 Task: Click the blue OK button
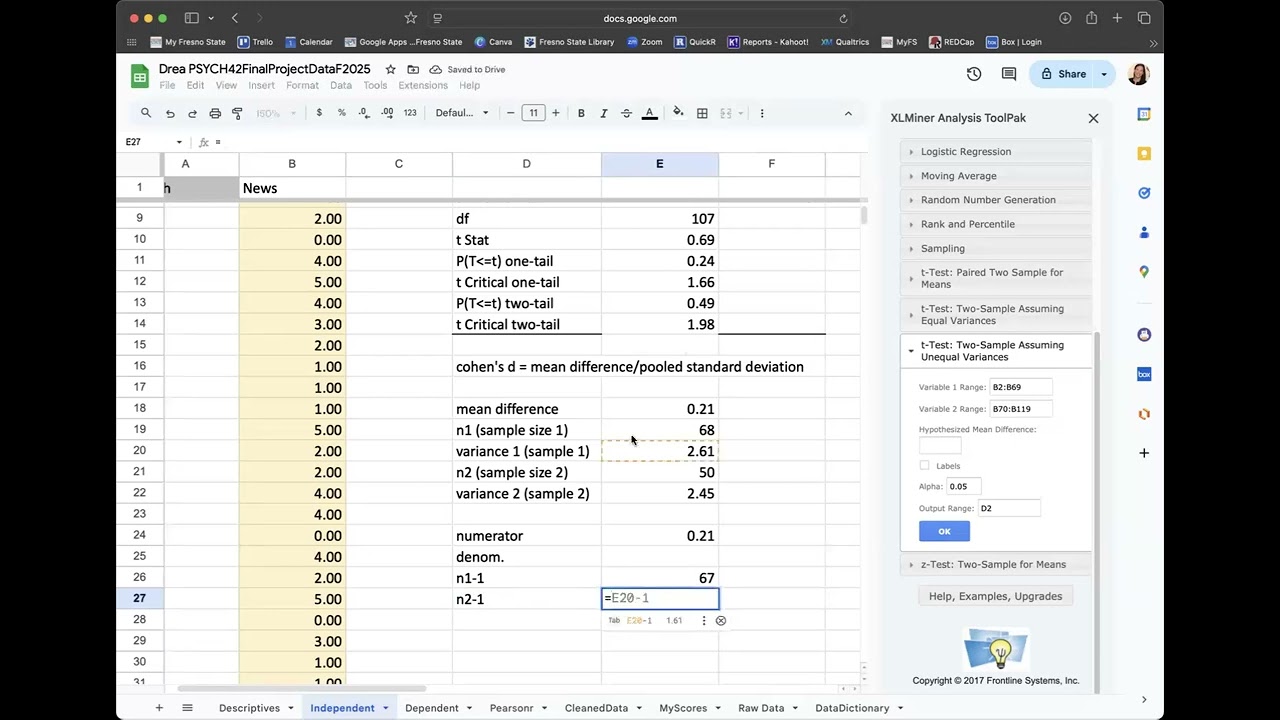point(944,531)
